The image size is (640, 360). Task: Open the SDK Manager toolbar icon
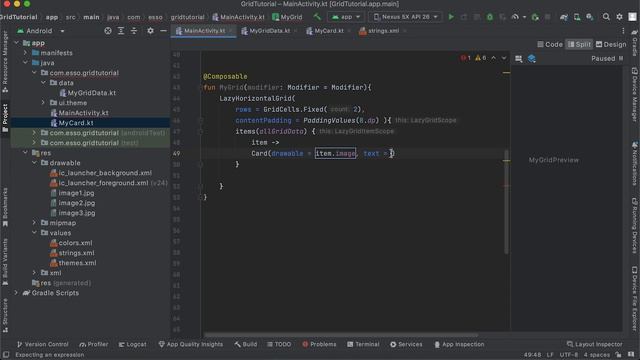tap(590, 17)
